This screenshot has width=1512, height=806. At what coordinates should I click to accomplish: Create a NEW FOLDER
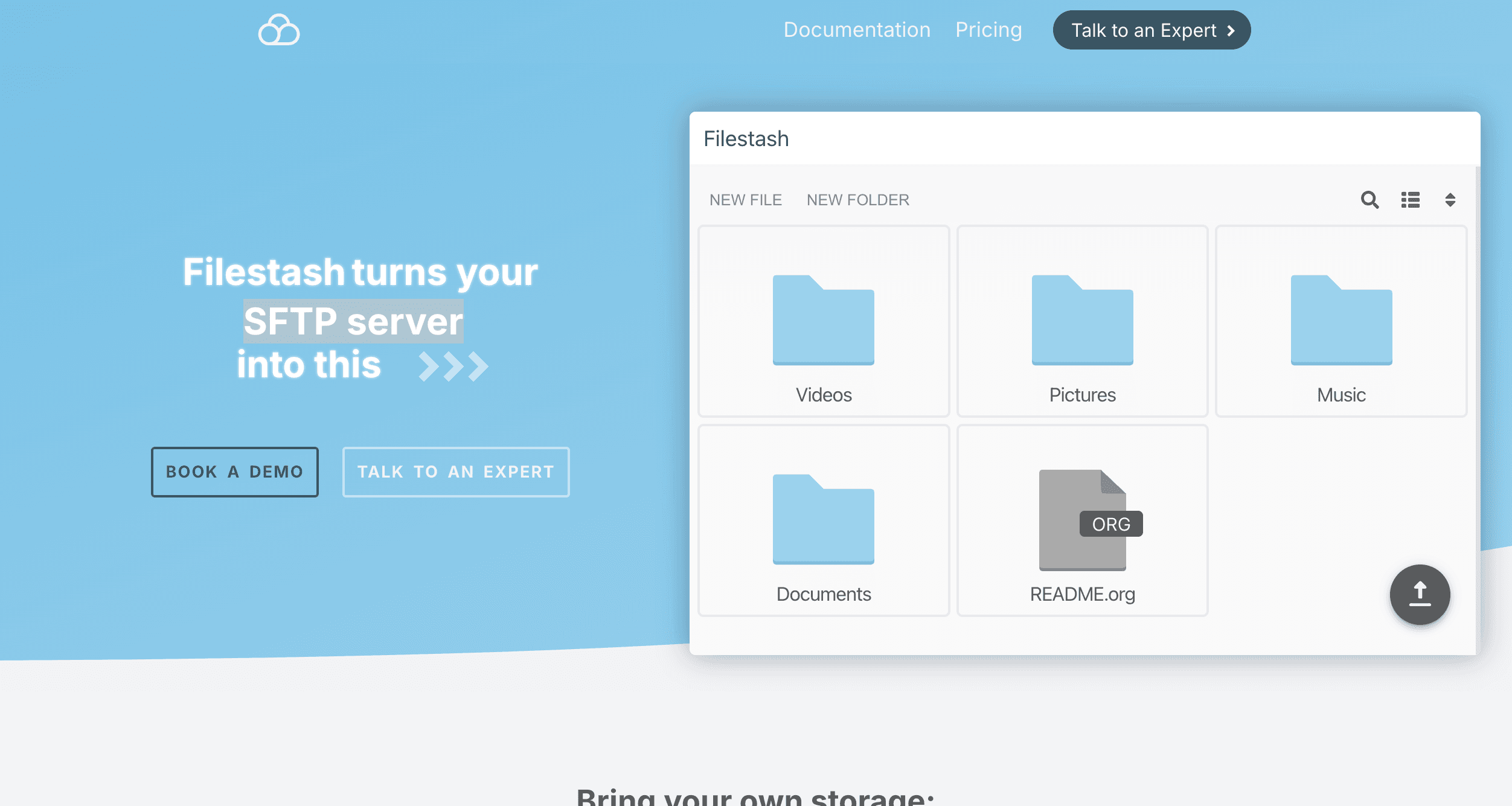[857, 200]
